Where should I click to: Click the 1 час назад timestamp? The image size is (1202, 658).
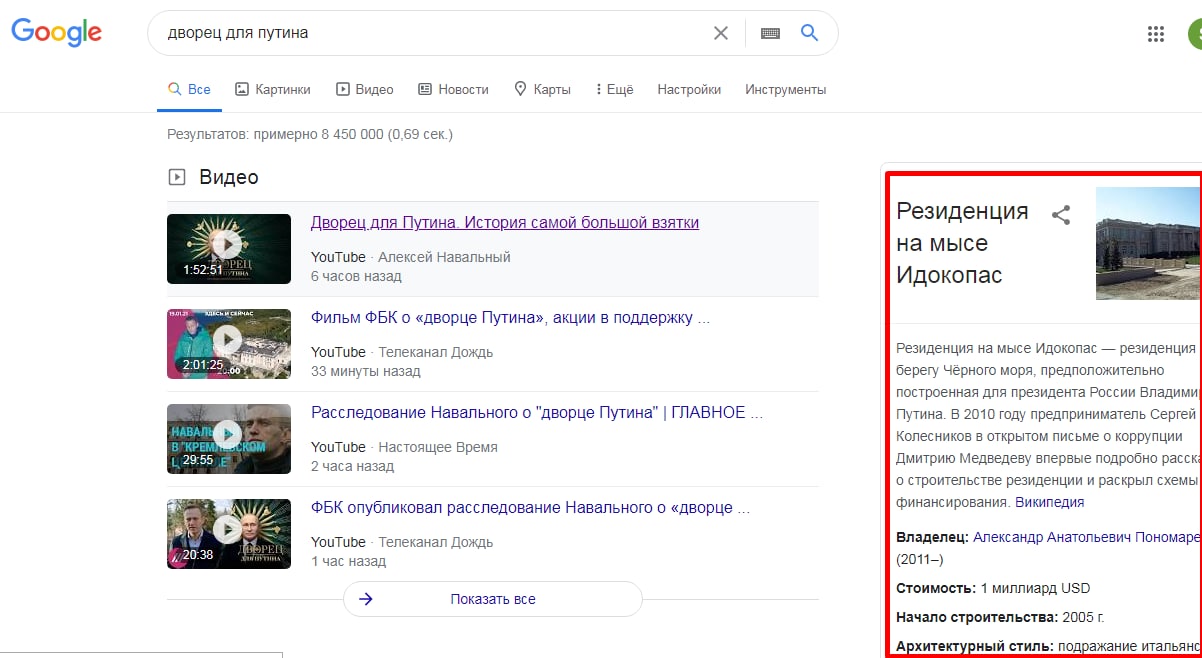point(348,561)
